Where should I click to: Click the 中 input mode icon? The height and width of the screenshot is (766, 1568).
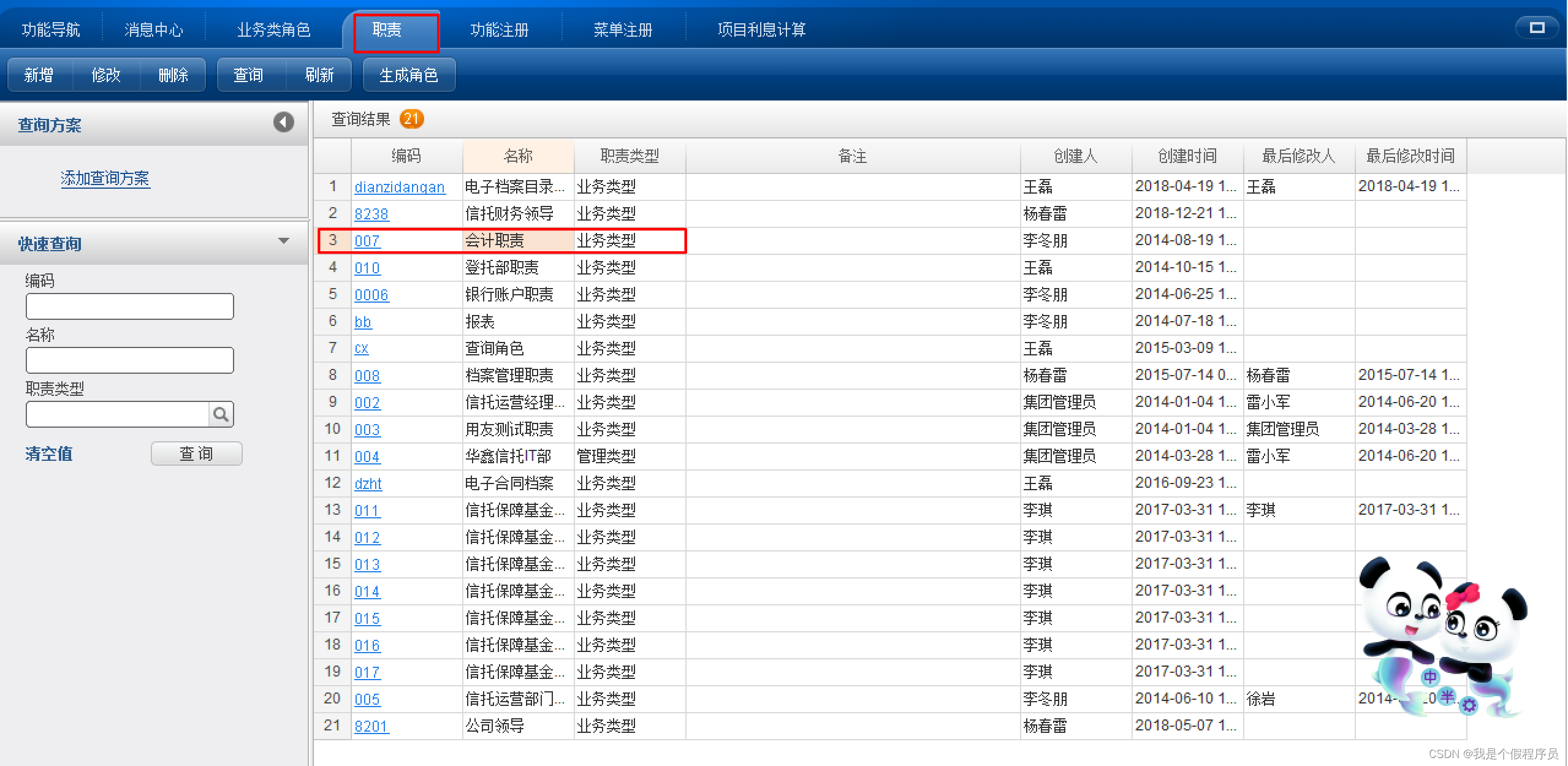(1430, 677)
